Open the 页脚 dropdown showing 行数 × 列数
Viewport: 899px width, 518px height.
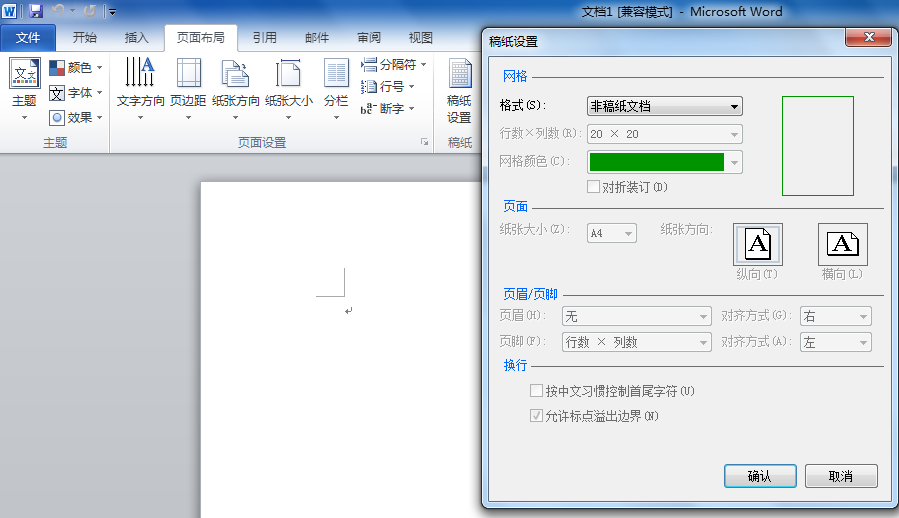(636, 342)
